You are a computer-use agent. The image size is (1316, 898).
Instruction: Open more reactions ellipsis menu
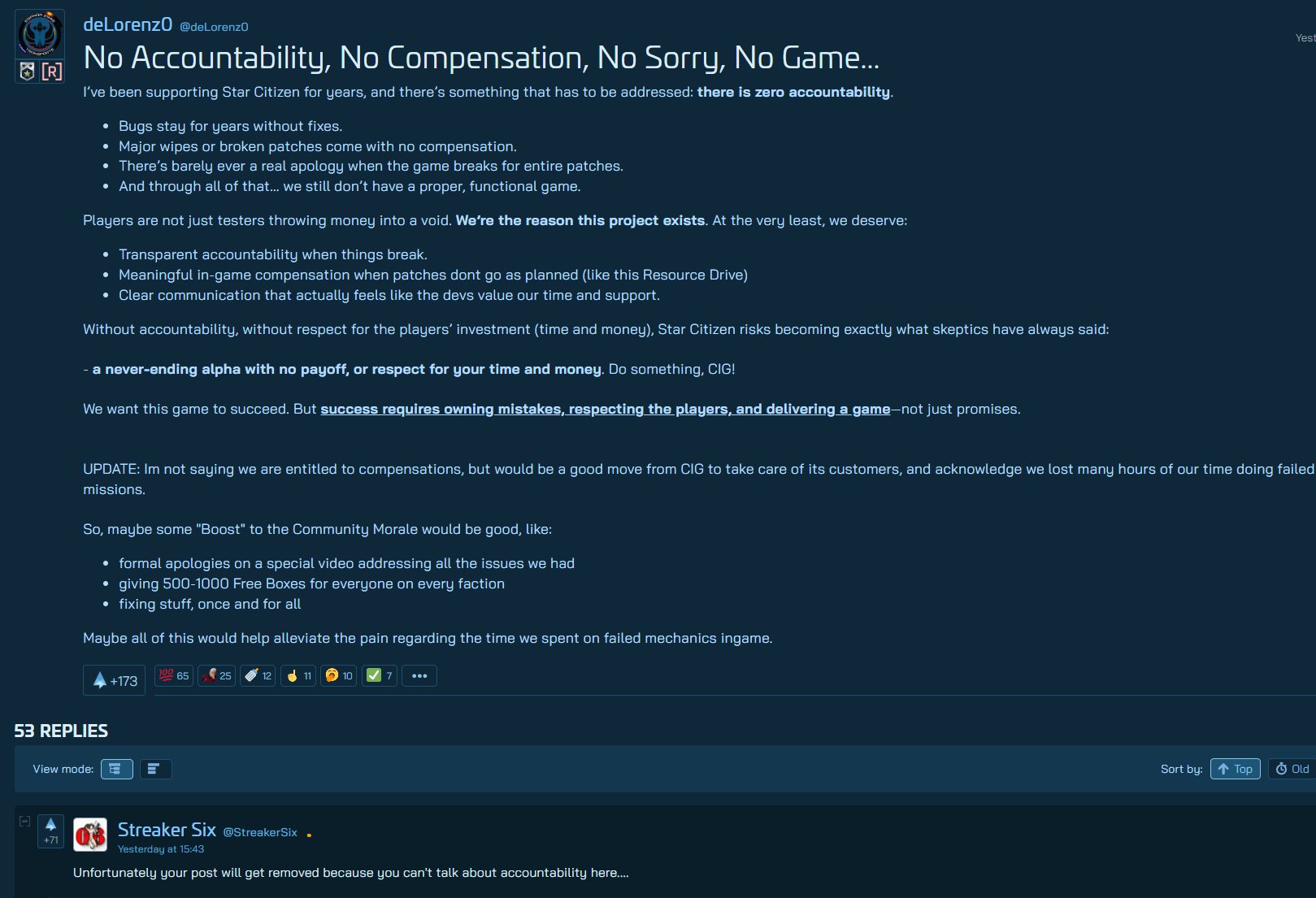(419, 675)
